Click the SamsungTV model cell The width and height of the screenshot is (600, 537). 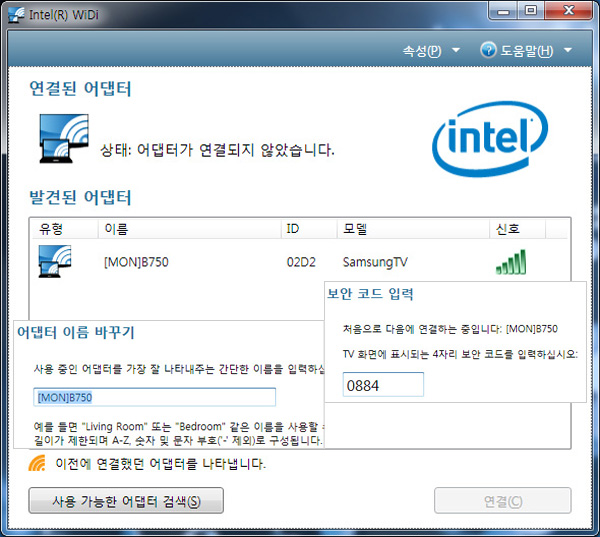[x=375, y=262]
